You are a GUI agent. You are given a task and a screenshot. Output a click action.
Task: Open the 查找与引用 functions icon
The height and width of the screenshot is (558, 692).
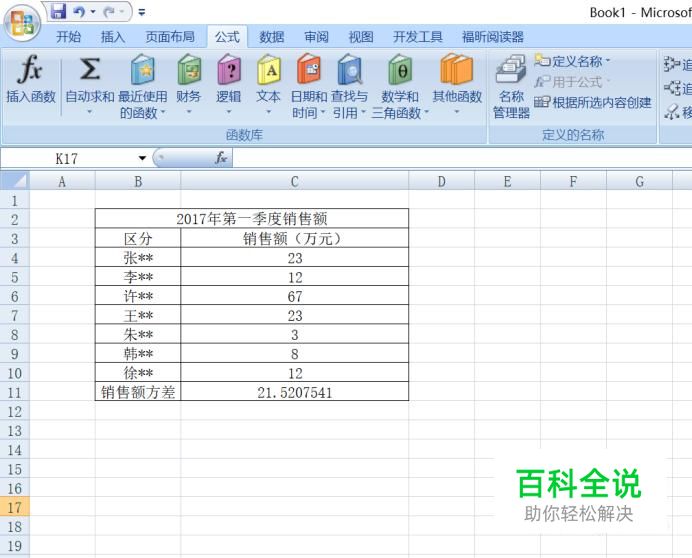[x=350, y=70]
